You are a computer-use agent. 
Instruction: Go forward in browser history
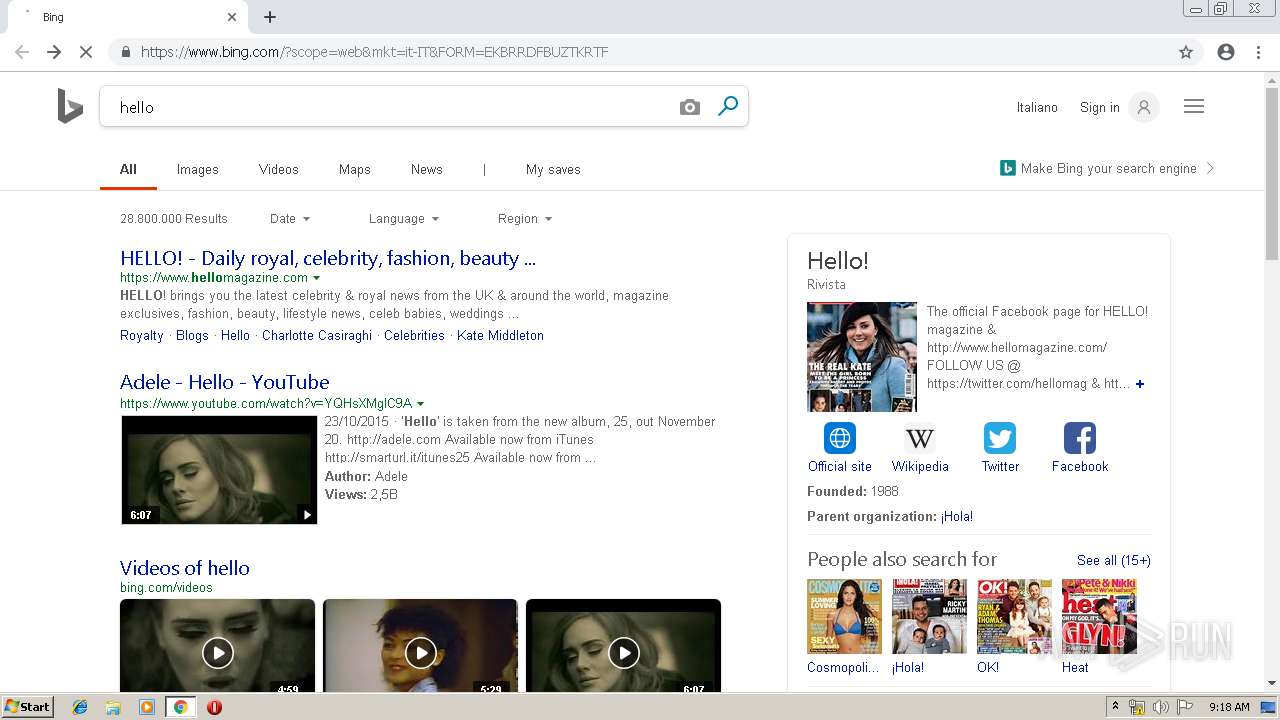(x=54, y=52)
